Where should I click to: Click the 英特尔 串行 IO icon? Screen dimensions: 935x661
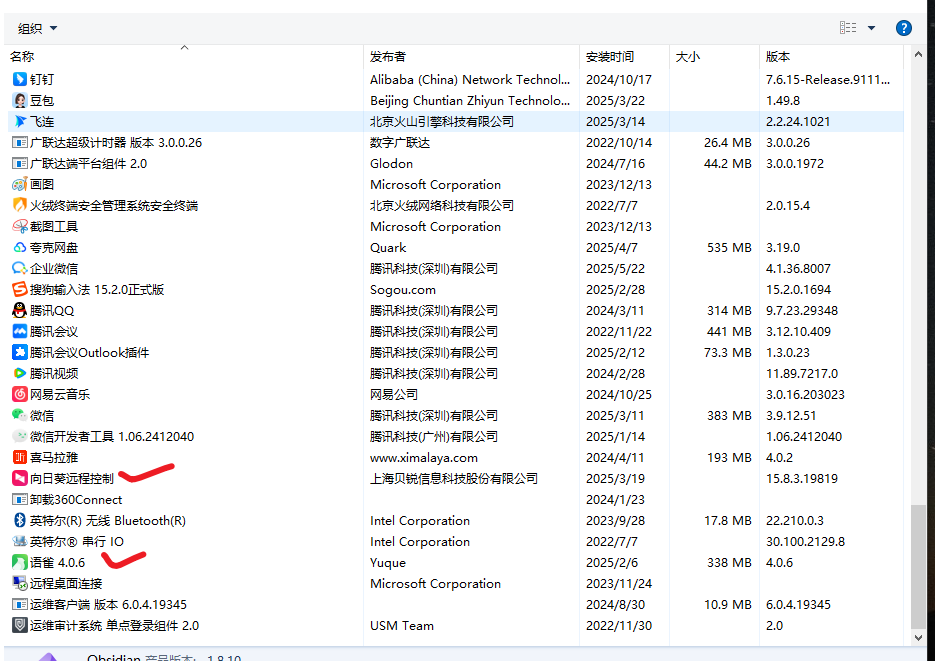coord(20,541)
